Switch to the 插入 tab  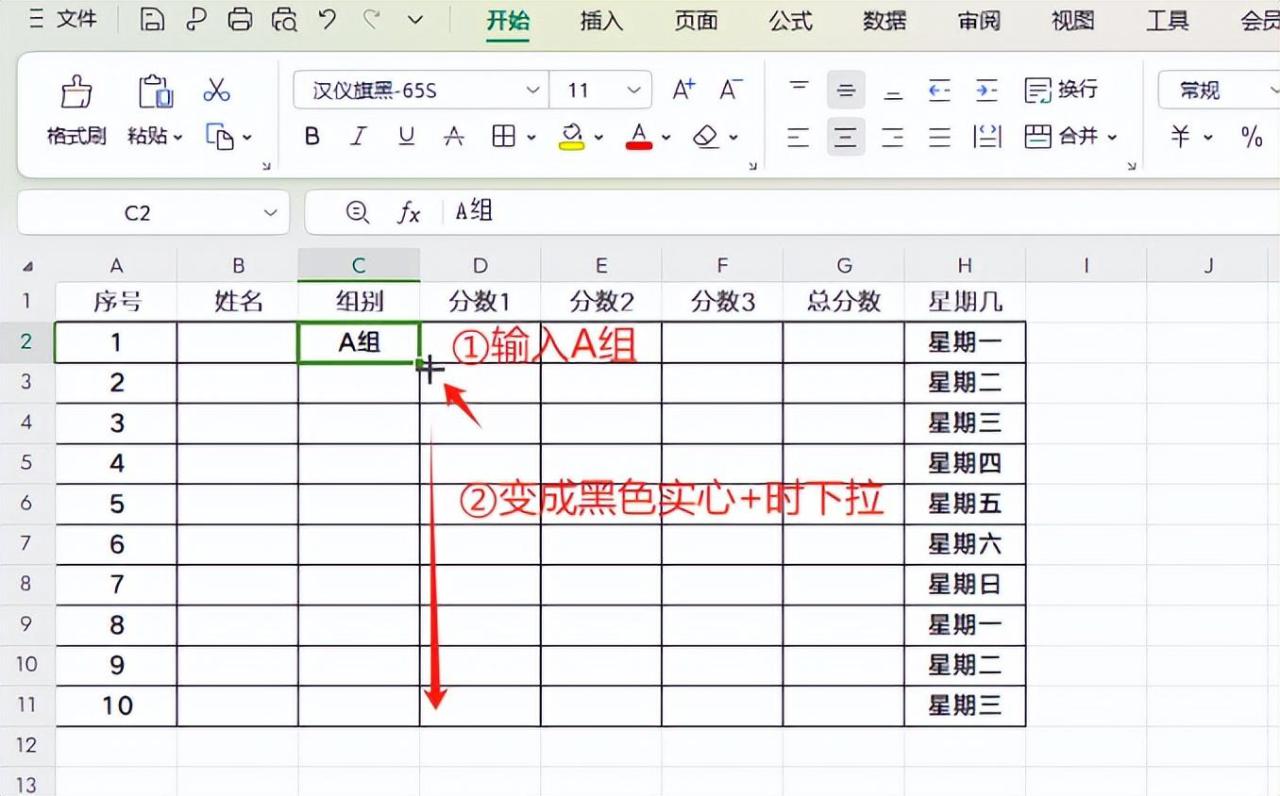click(601, 20)
